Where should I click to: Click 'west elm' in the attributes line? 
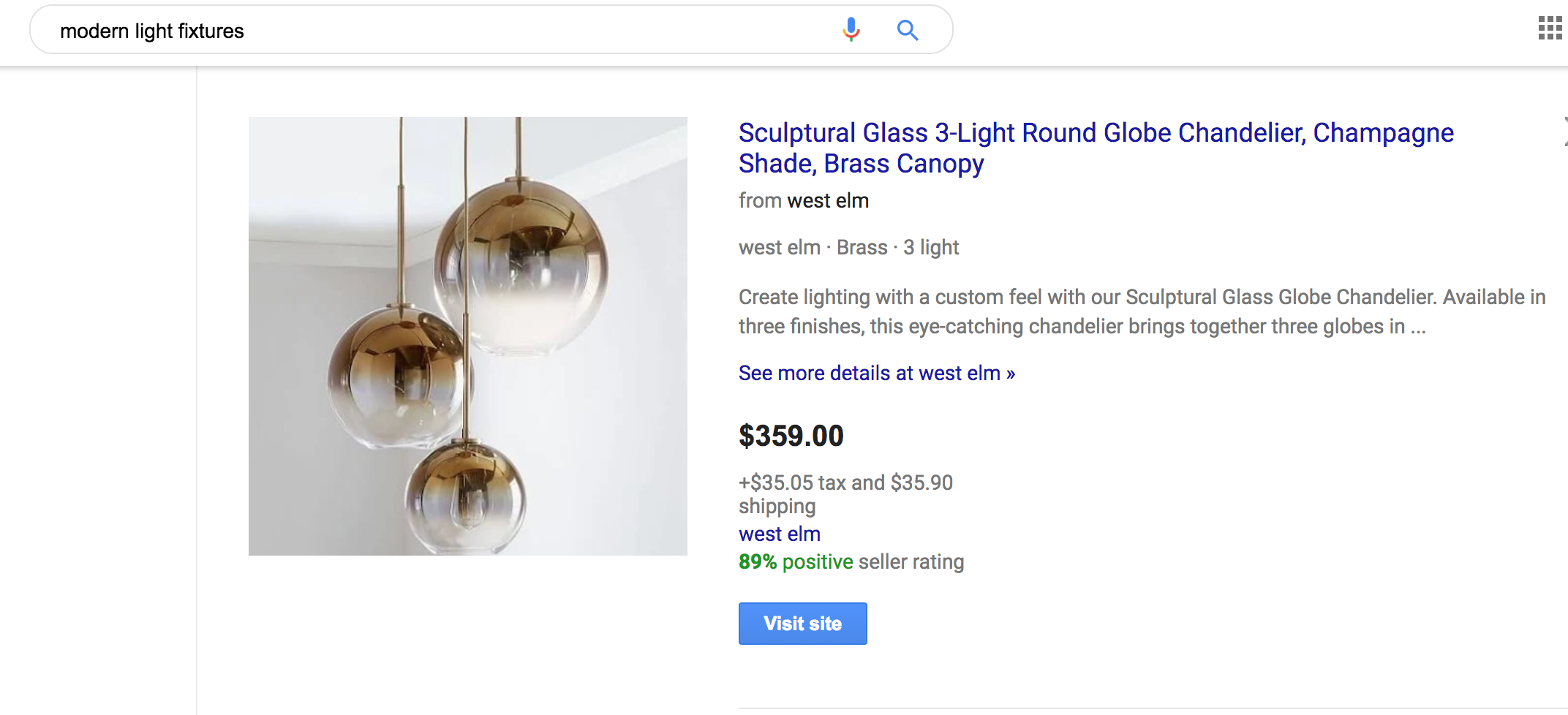point(780,247)
